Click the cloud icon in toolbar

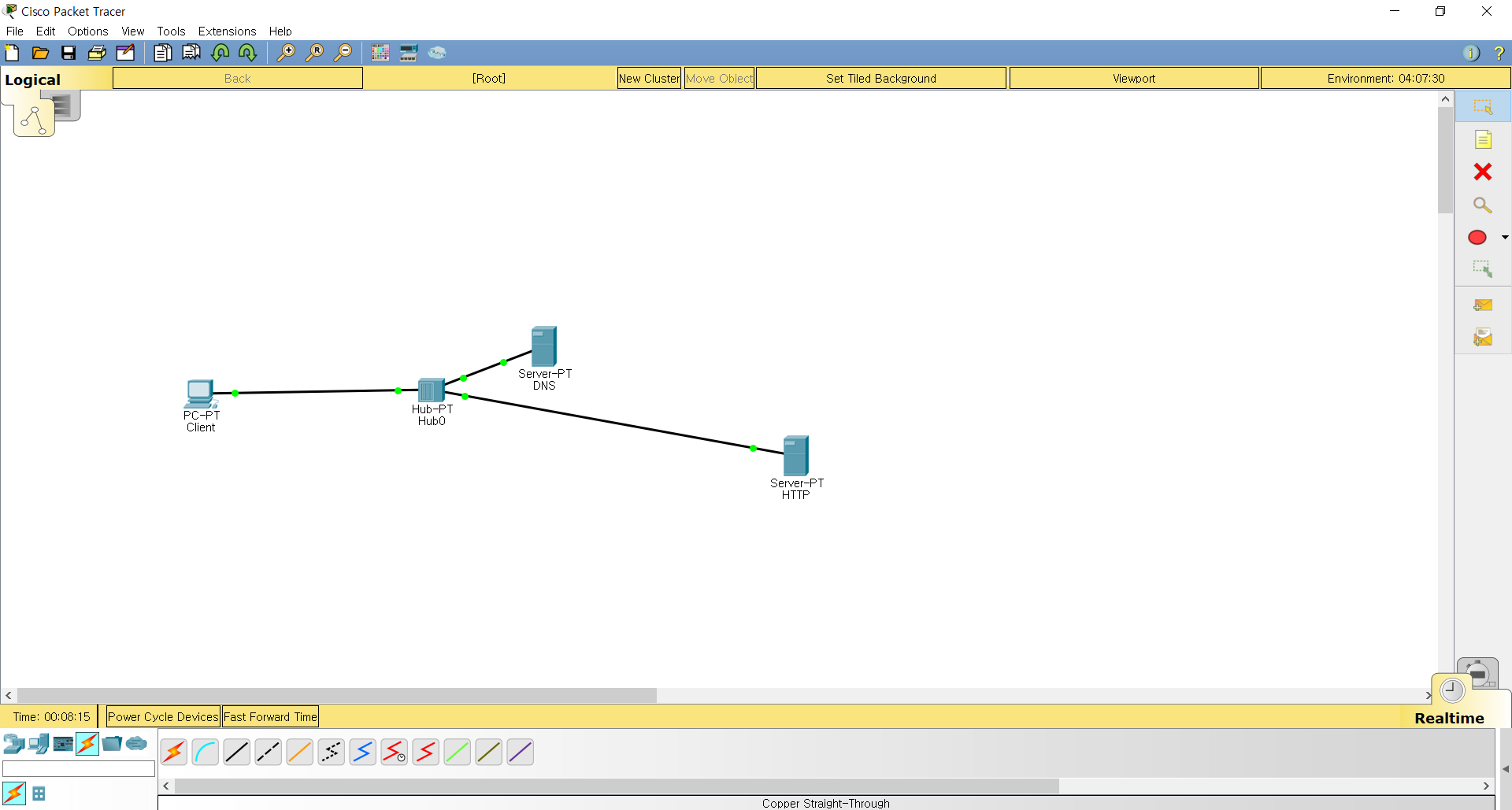[437, 53]
